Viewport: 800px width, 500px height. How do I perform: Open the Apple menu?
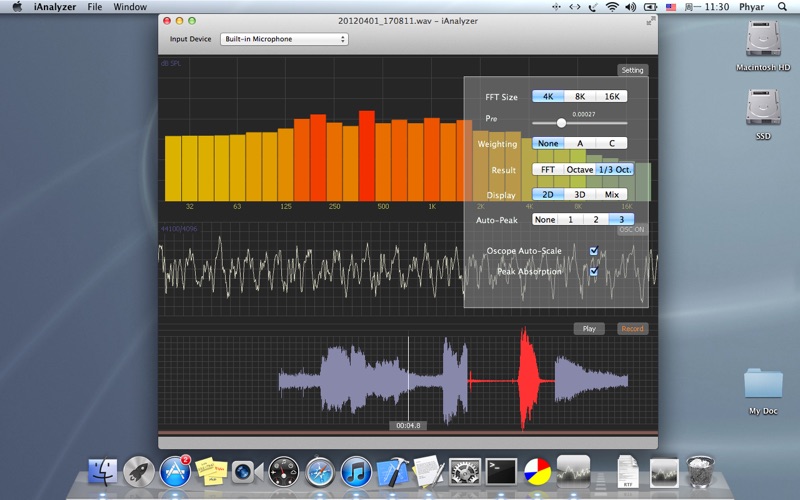tap(17, 7)
